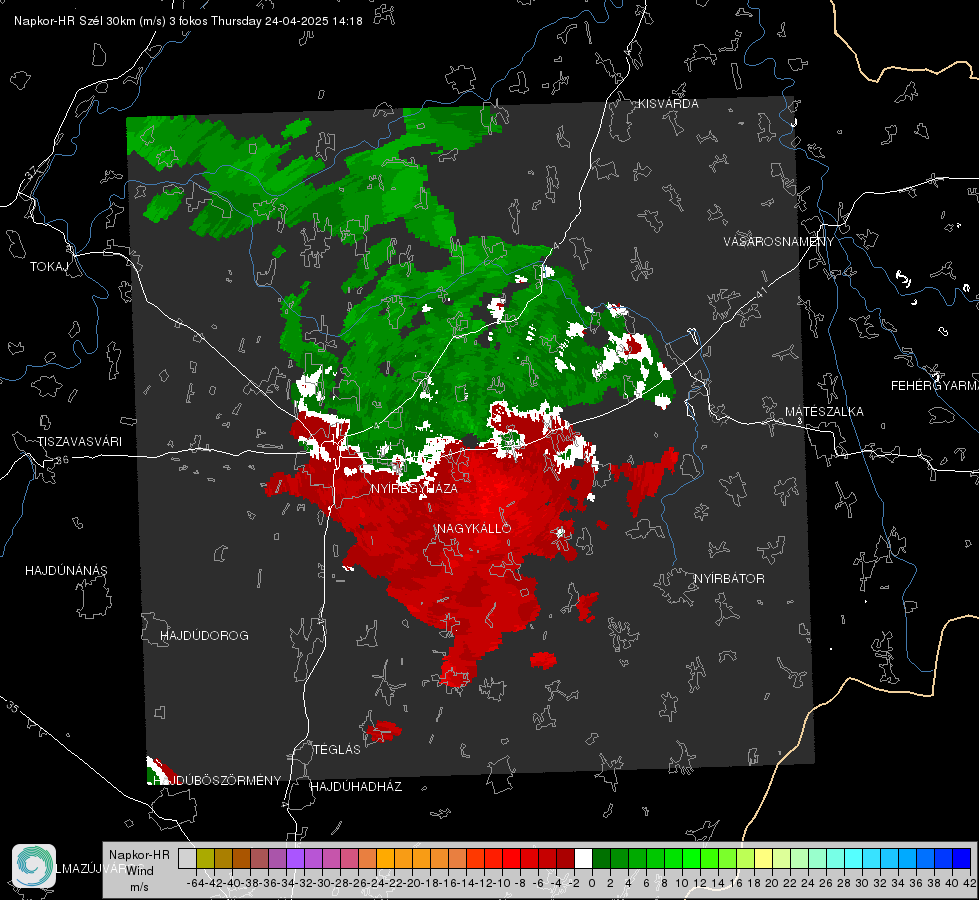The width and height of the screenshot is (979, 900).
Task: Click the HAJDÚDOROG label
Action: coord(204,636)
